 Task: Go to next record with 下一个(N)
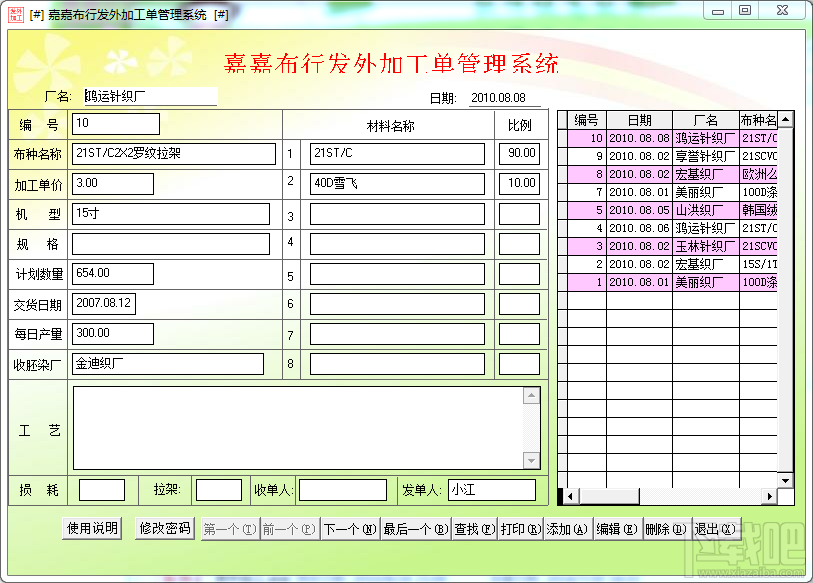350,529
